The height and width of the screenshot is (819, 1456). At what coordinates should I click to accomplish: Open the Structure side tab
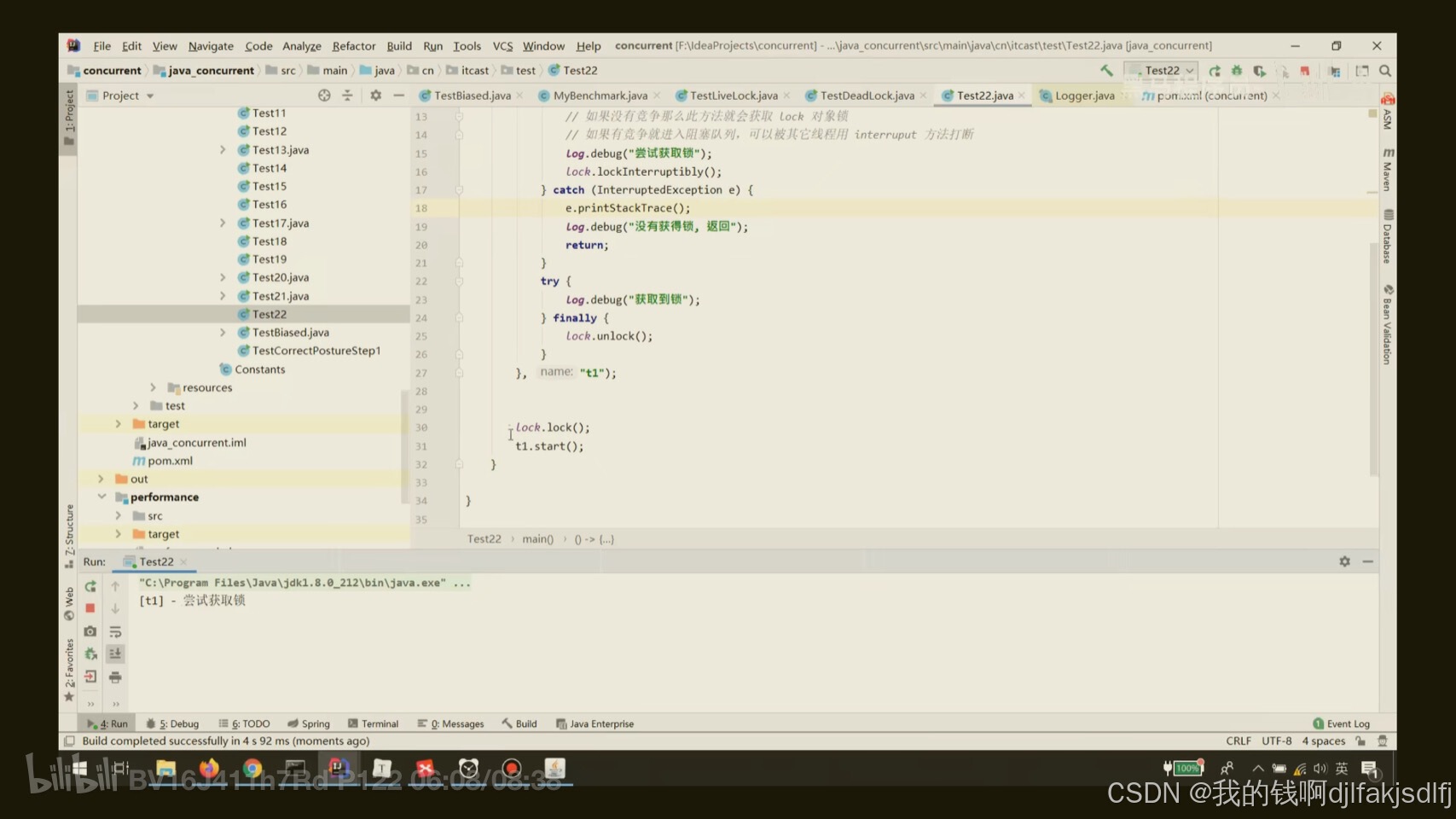pyautogui.click(x=69, y=536)
